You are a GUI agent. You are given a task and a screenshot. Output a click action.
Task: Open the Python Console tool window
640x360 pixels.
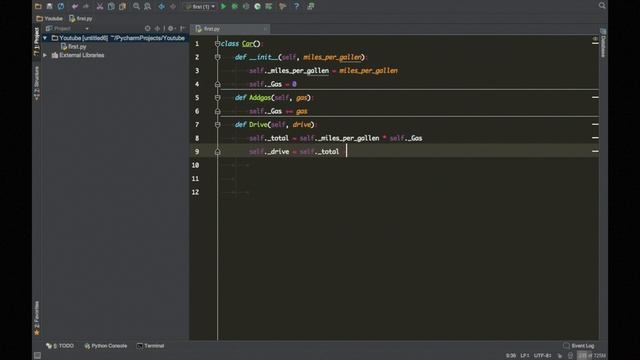pos(106,346)
